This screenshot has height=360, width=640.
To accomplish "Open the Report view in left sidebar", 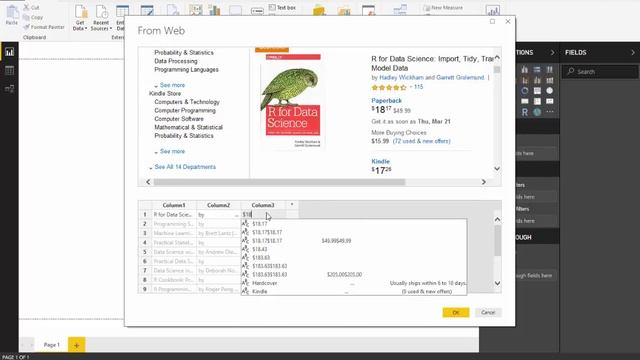I will (9, 52).
